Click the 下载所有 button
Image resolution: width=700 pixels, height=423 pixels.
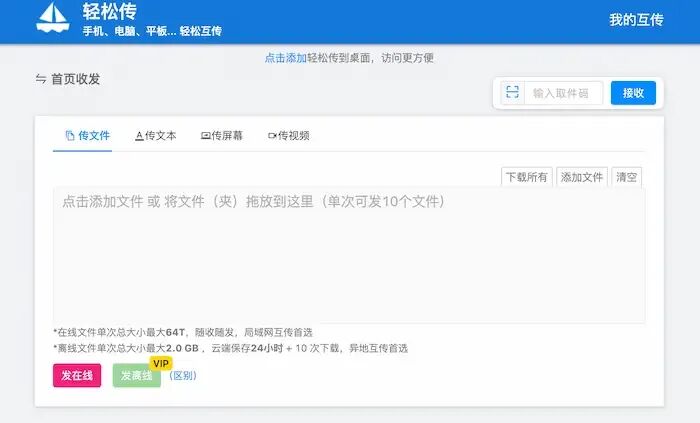(x=527, y=177)
